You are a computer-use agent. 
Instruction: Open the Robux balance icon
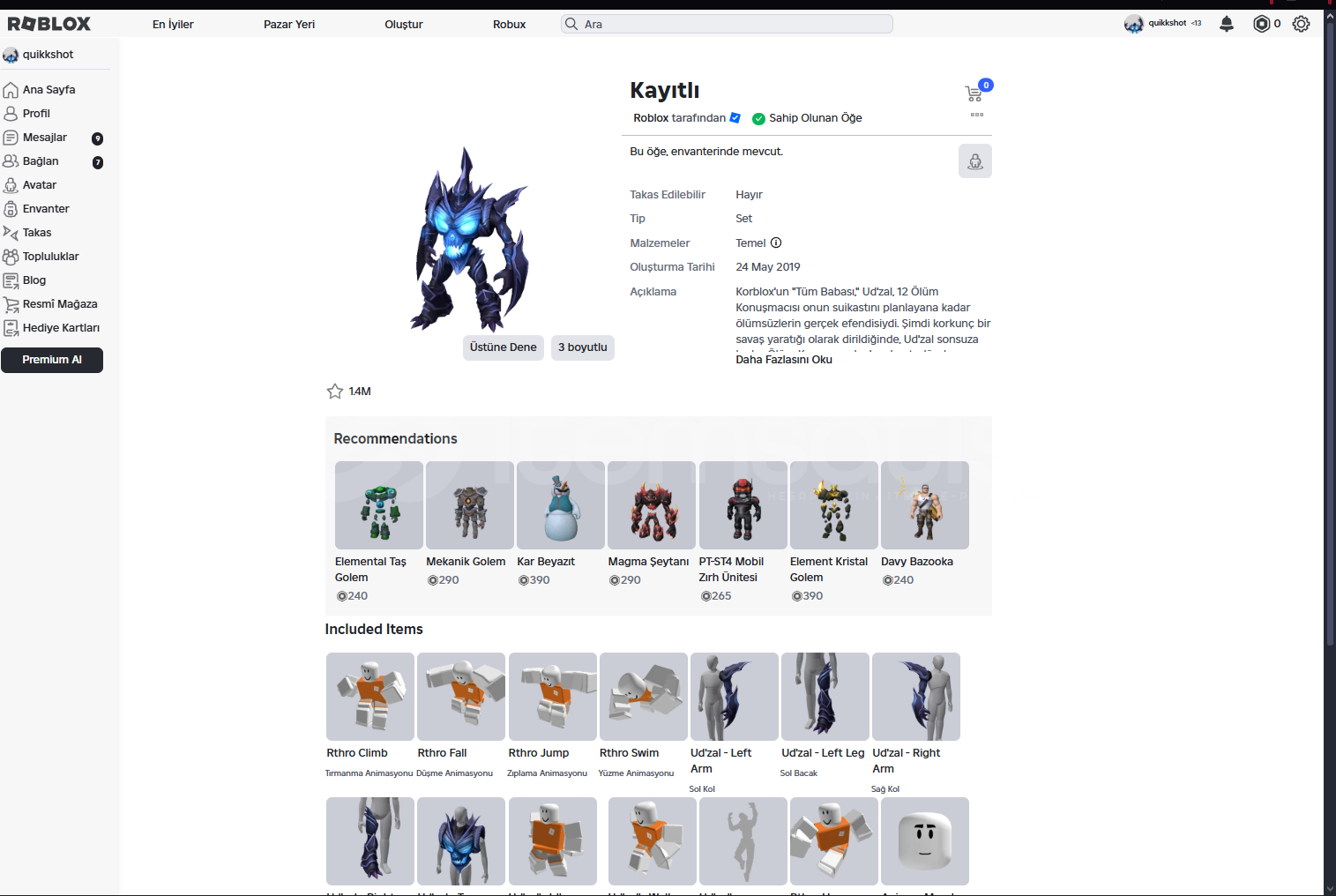pos(1262,24)
